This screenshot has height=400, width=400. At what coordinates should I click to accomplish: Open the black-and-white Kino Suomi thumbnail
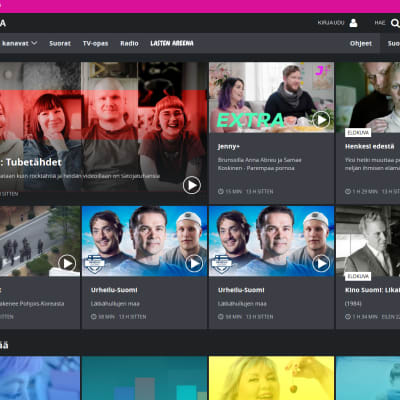(x=368, y=241)
